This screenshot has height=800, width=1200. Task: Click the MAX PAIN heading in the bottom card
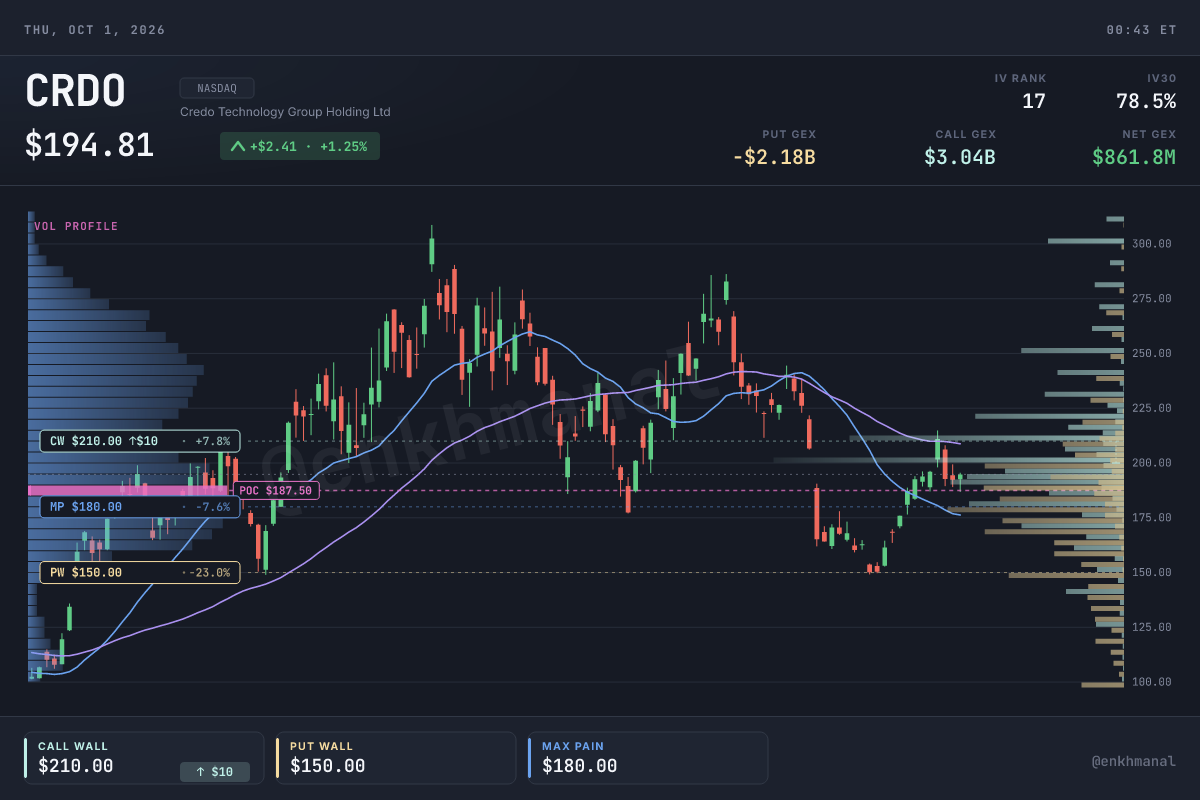coord(573,746)
